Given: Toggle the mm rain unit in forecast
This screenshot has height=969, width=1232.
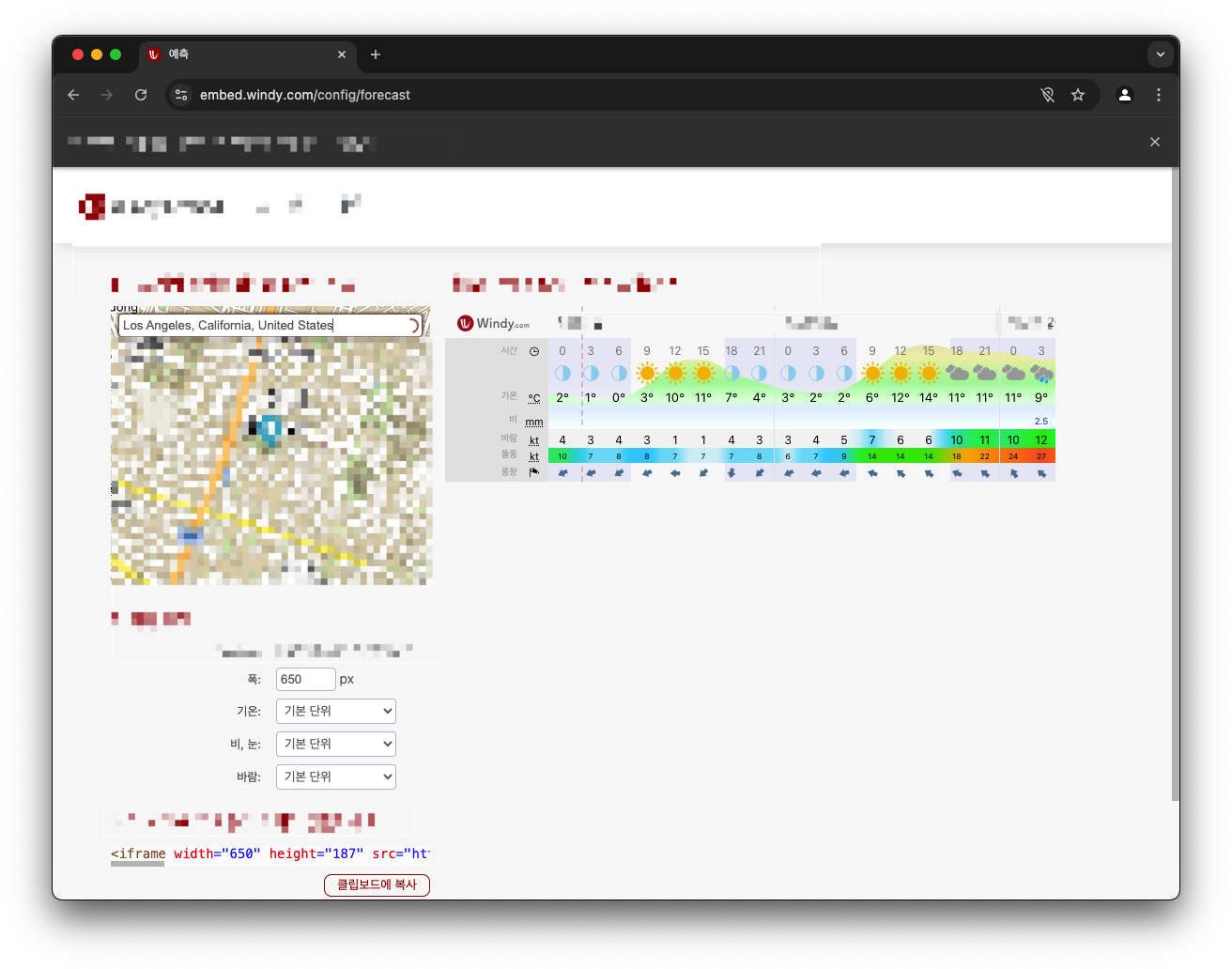Looking at the screenshot, I should click(533, 423).
